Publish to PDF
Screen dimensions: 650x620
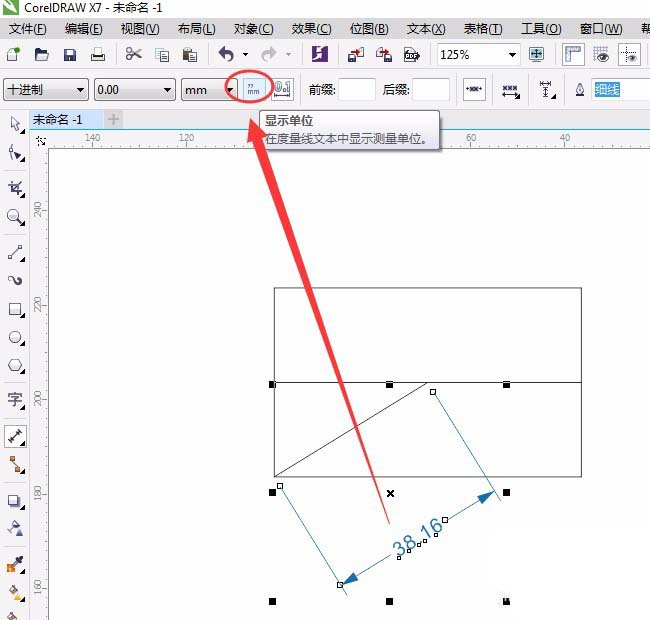[412, 54]
